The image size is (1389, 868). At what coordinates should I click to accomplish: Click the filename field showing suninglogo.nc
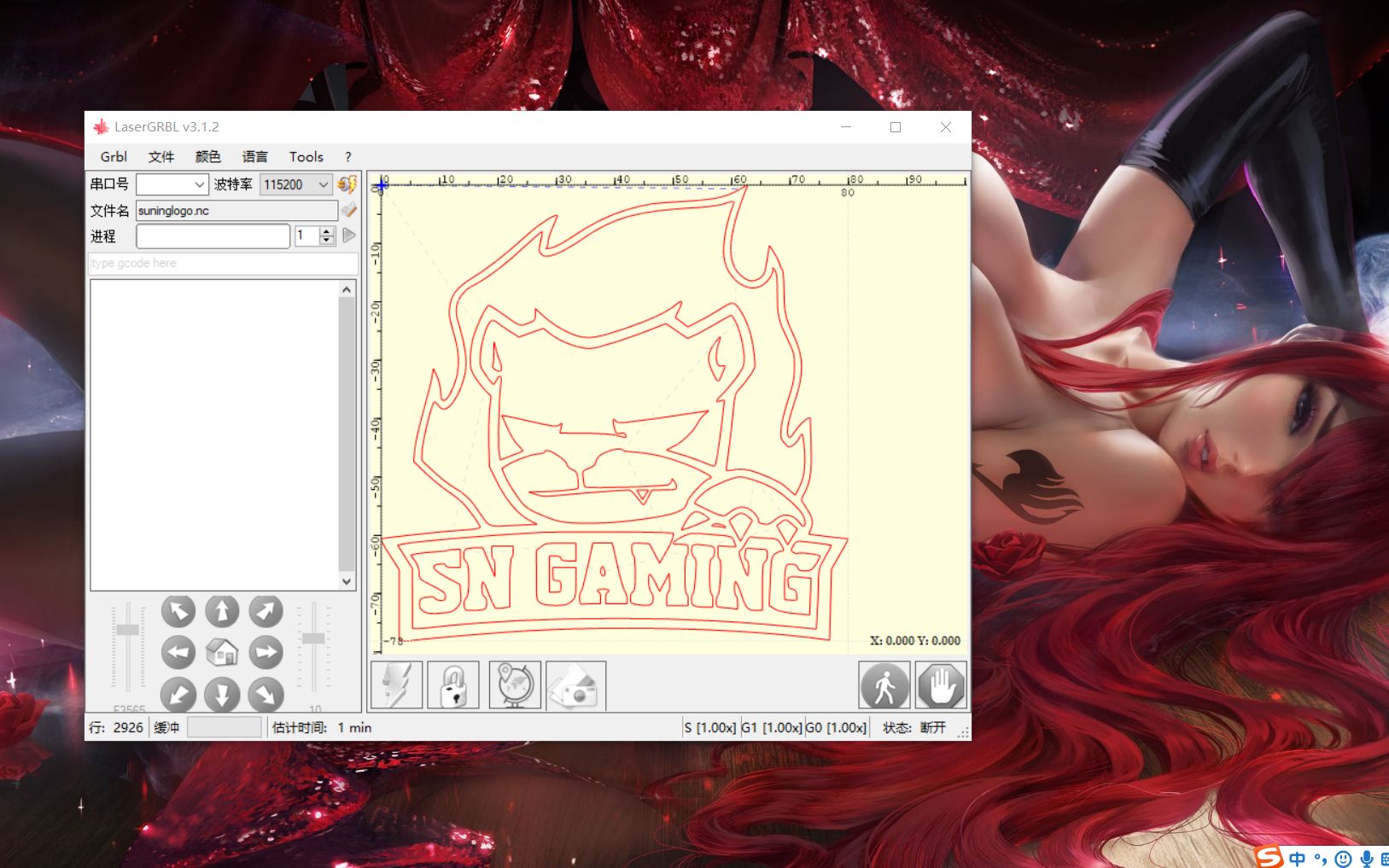[237, 211]
